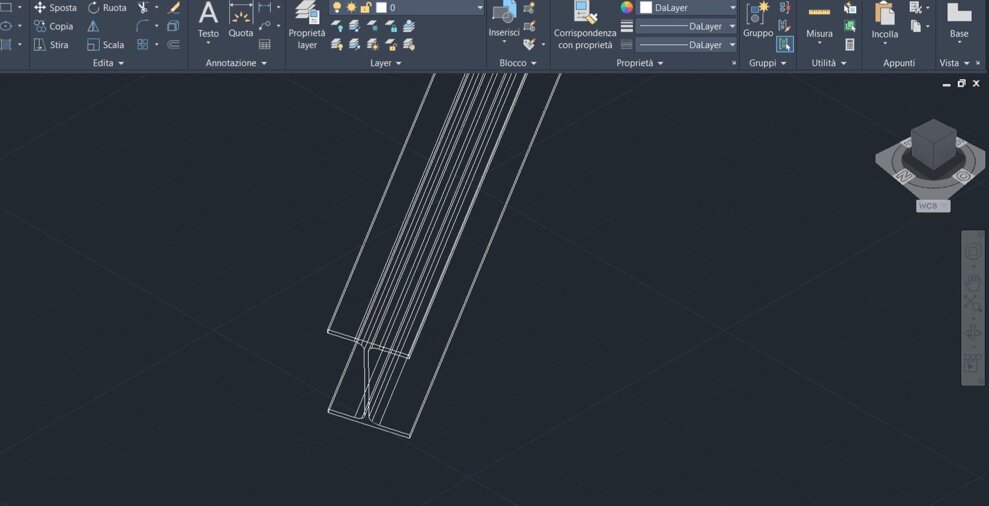
Task: Click the object color wheel icon
Action: (x=627, y=8)
